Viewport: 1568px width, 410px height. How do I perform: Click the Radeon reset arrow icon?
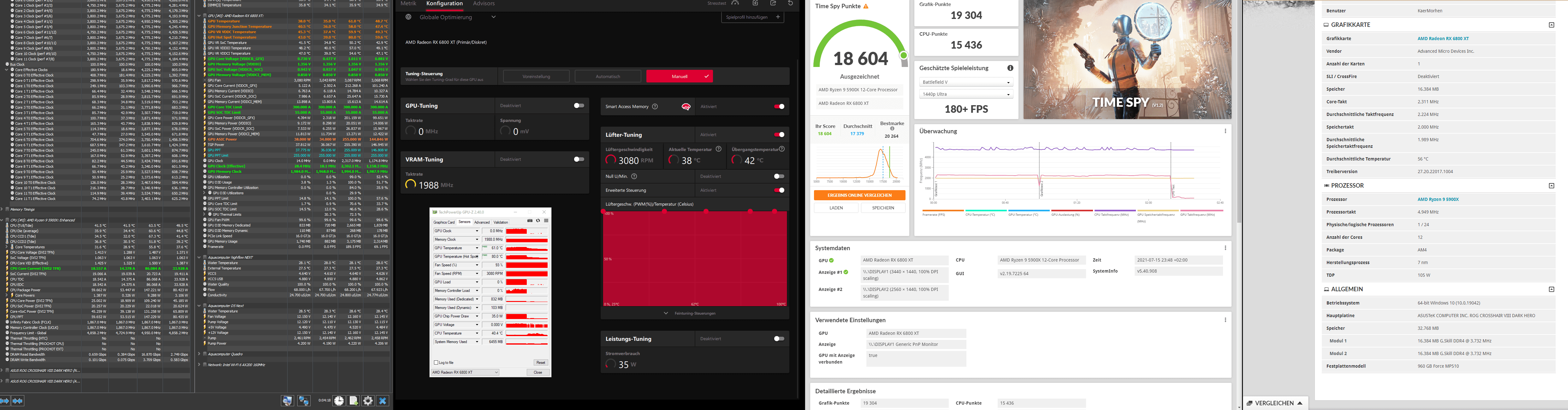pos(791,3)
